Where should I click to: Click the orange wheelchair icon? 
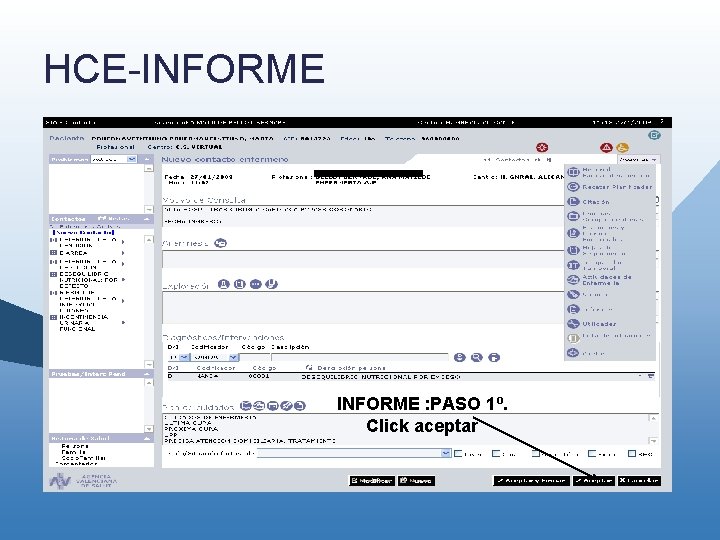[622, 147]
